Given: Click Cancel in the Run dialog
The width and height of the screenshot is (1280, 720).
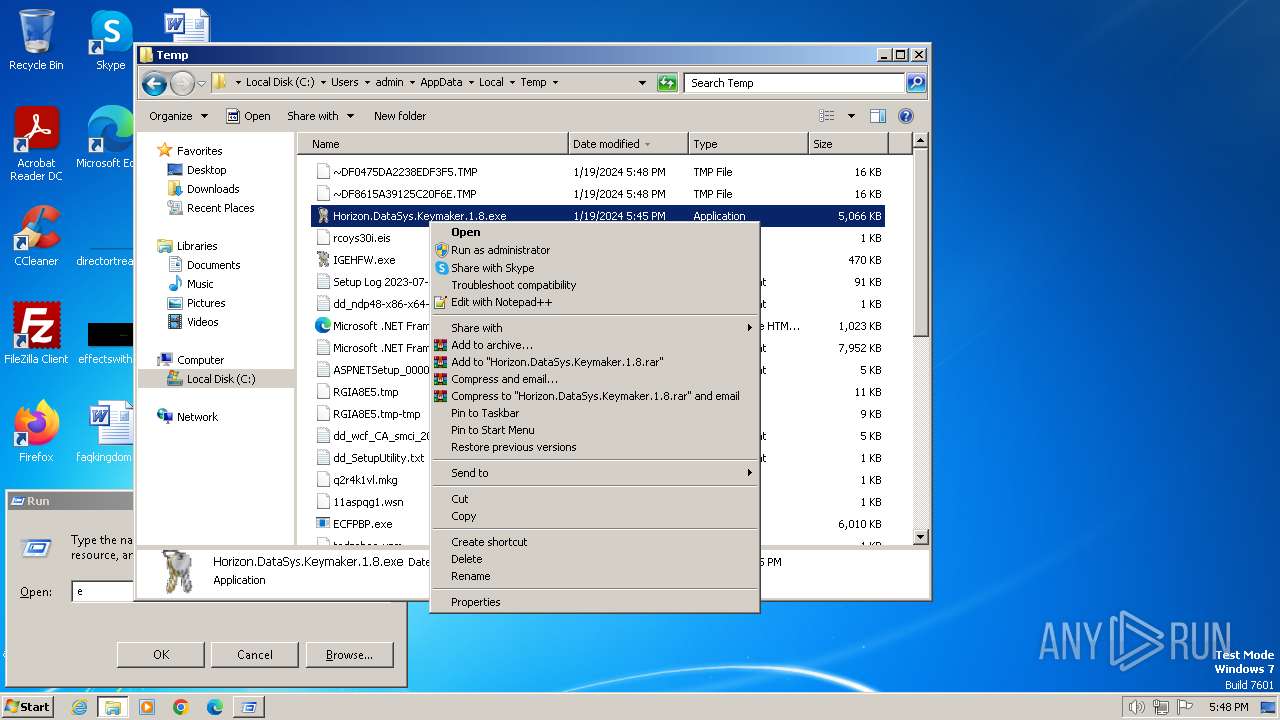Looking at the screenshot, I should (x=255, y=655).
